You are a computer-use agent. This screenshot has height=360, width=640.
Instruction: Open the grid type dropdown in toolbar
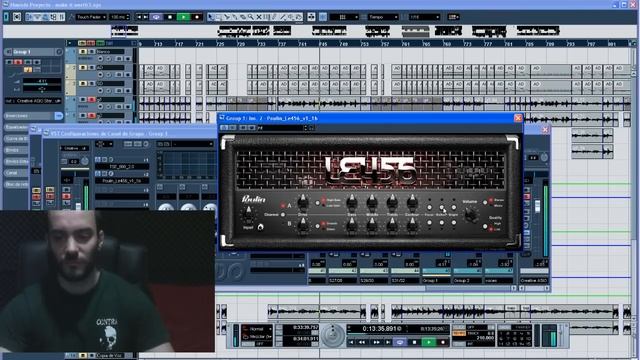point(344,17)
